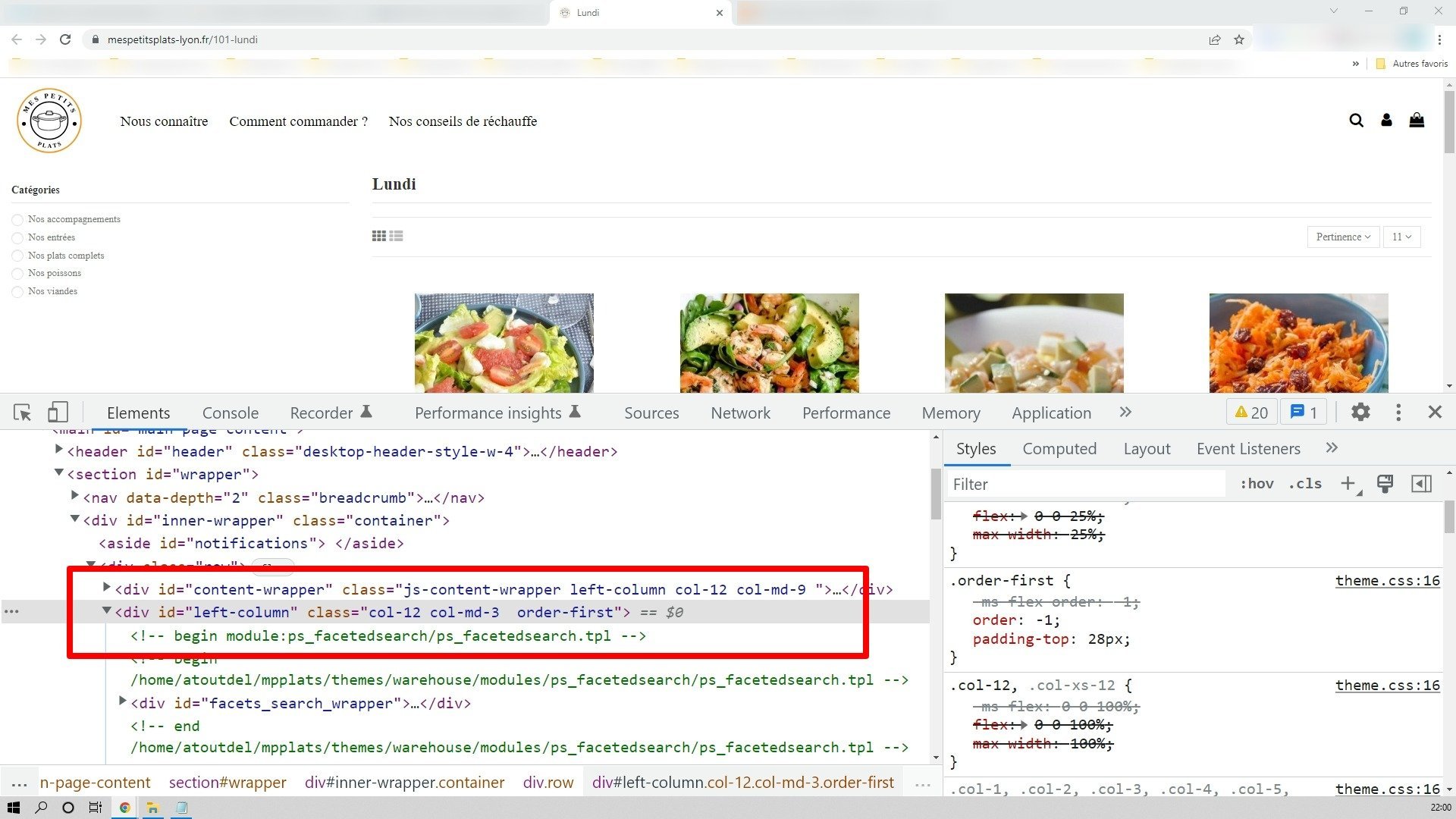The width and height of the screenshot is (1456, 819).
Task: Open the Nous connaître page link
Action: (x=164, y=121)
